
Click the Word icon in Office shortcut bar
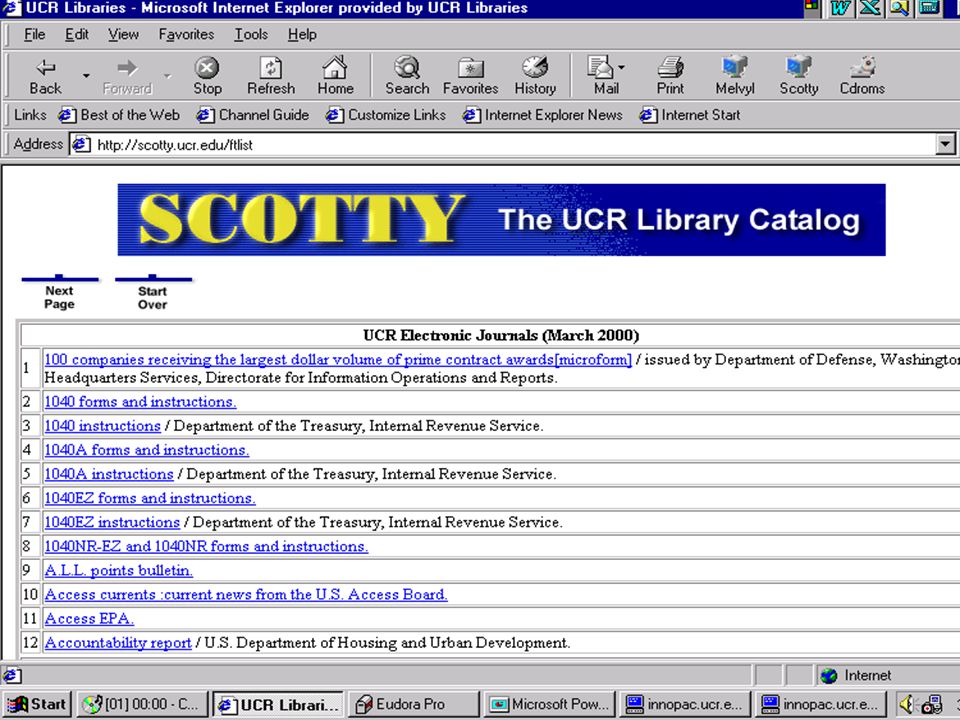[x=841, y=8]
